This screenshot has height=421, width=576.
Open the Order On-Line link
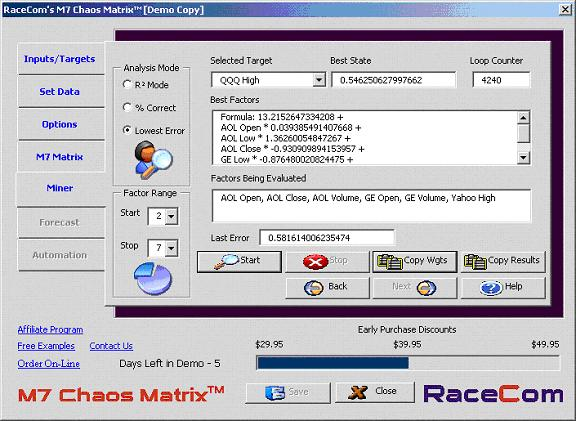[48, 364]
